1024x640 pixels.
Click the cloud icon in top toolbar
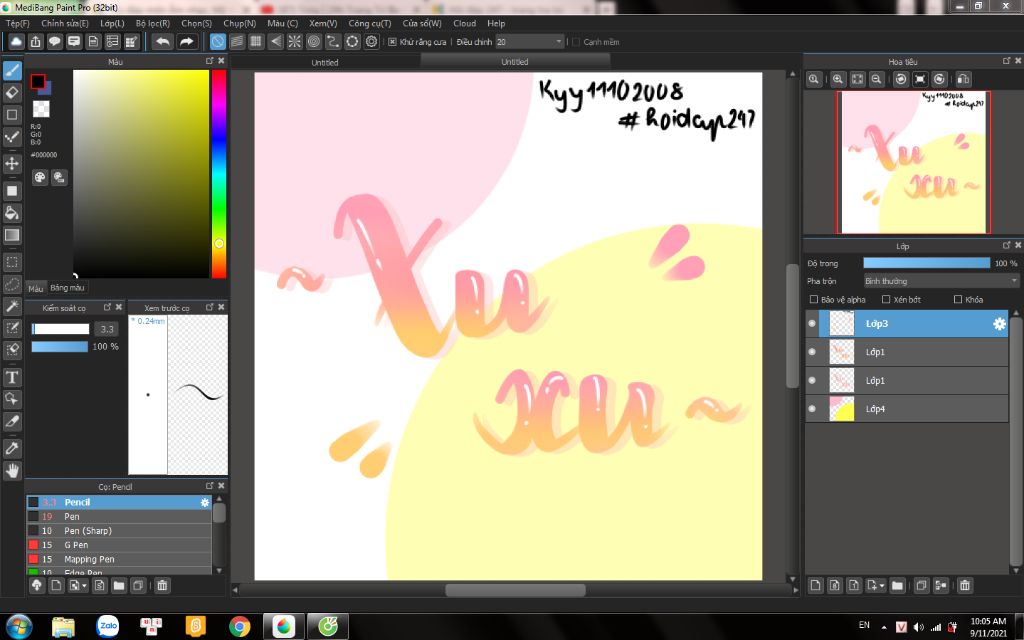pyautogui.click(x=16, y=42)
